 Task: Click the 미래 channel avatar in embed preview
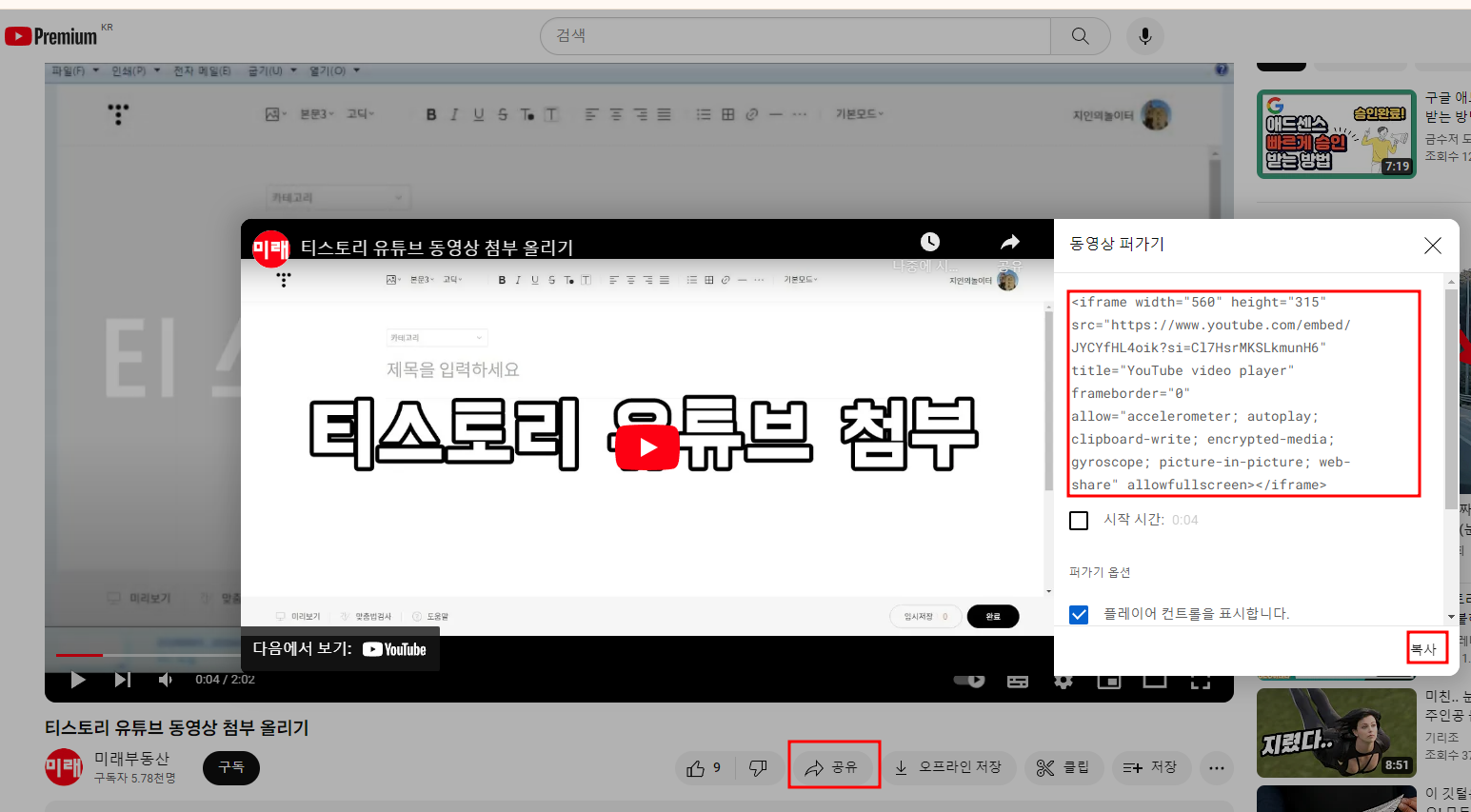click(x=270, y=248)
